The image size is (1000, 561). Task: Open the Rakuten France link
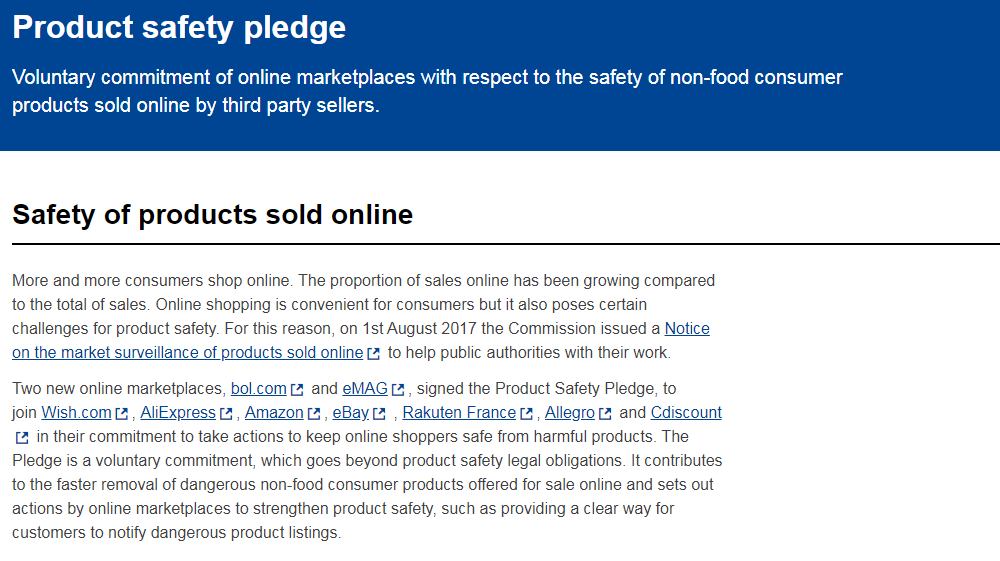[x=459, y=413]
